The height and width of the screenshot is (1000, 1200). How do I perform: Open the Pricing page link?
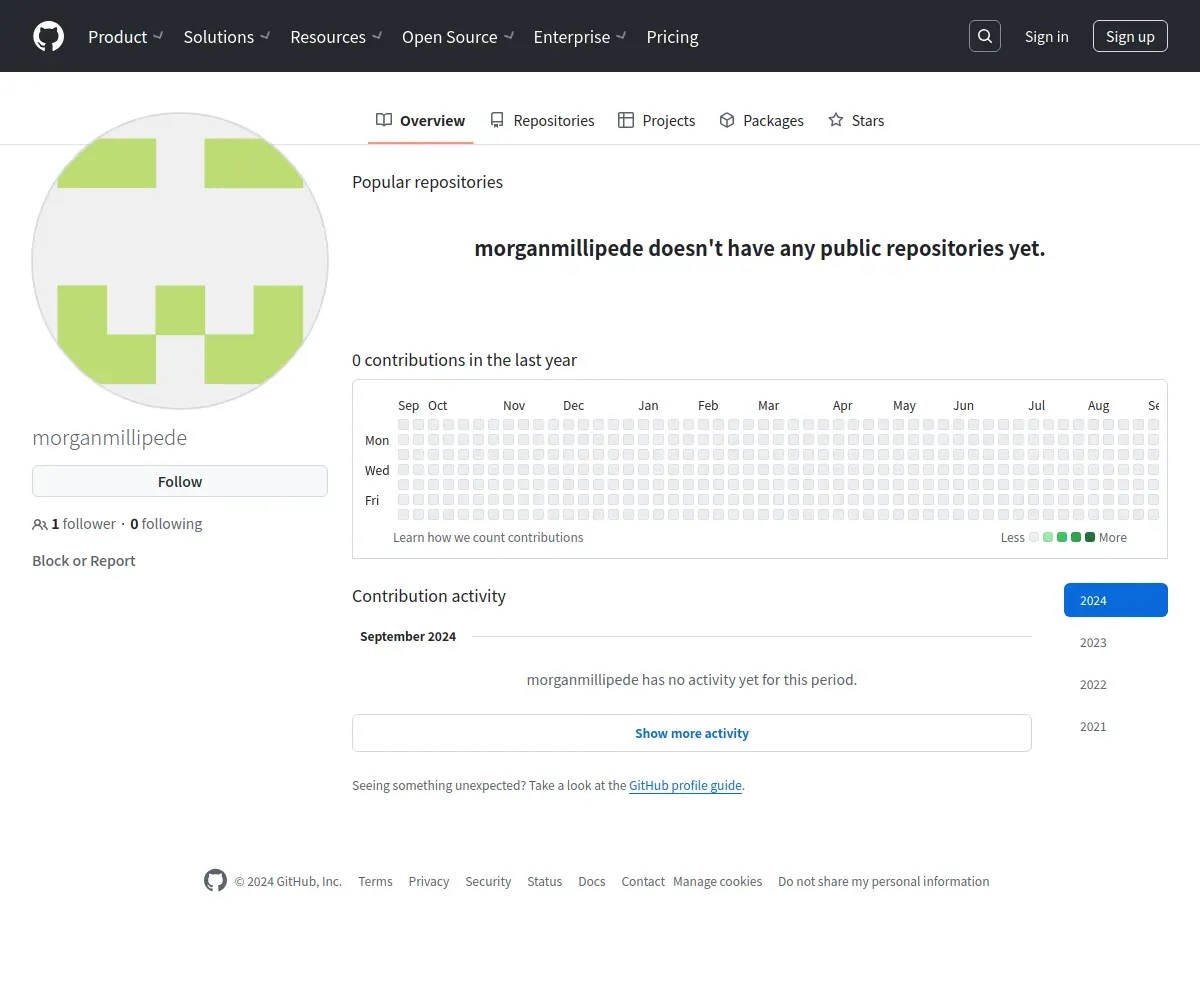tap(672, 37)
